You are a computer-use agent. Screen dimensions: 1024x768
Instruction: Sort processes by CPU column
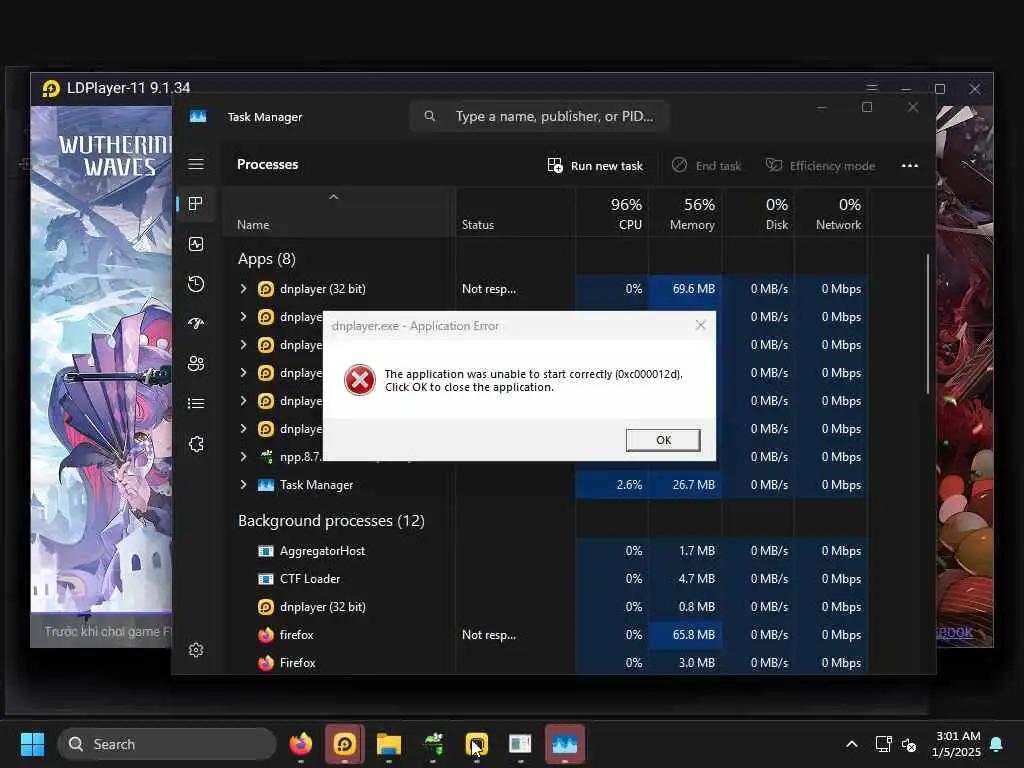(612, 213)
